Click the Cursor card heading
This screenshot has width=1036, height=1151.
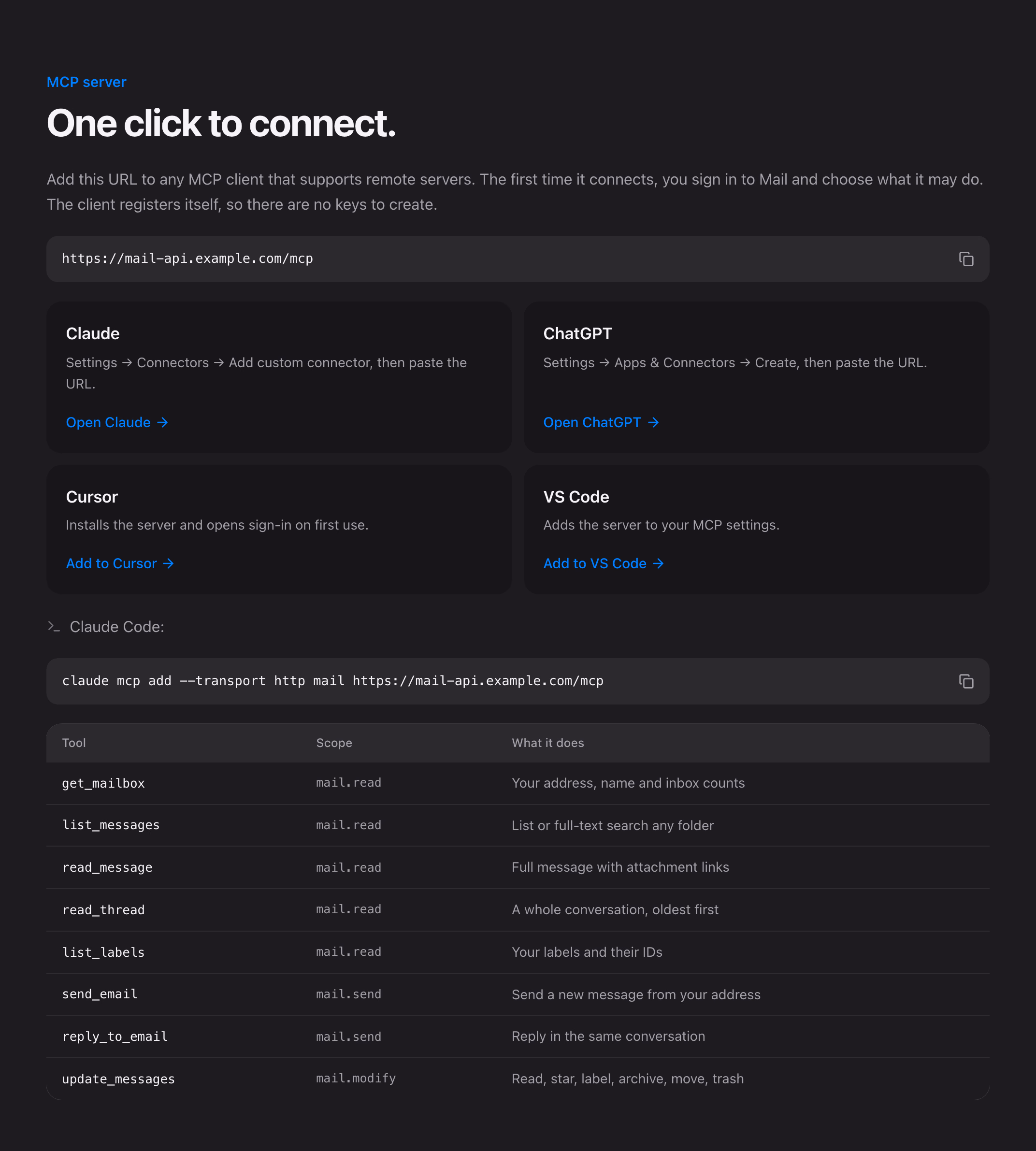click(92, 497)
